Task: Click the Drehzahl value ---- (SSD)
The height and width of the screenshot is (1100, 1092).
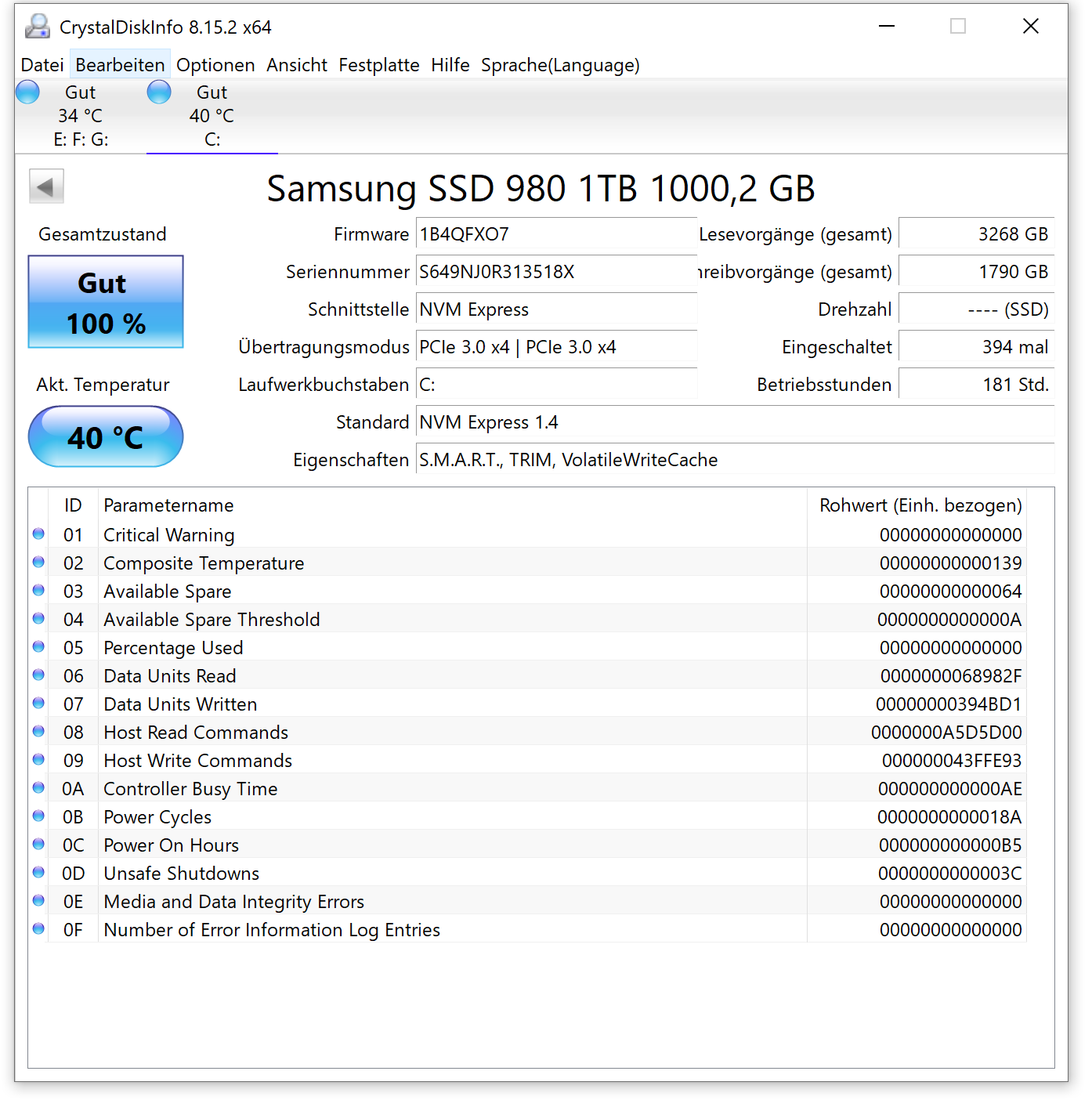Action: coord(976,309)
